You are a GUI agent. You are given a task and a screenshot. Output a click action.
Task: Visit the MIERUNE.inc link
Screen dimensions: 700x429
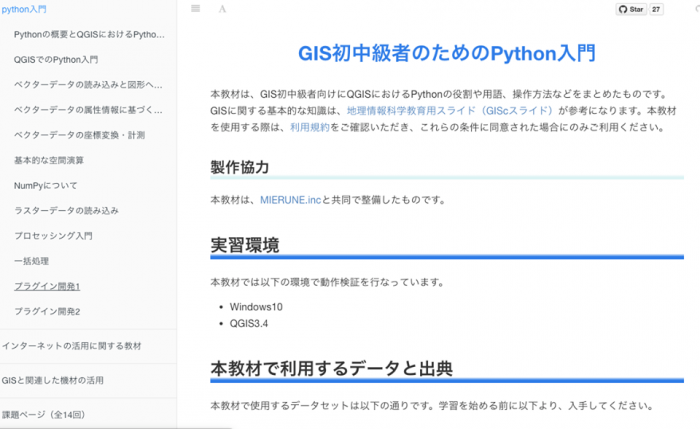point(291,200)
